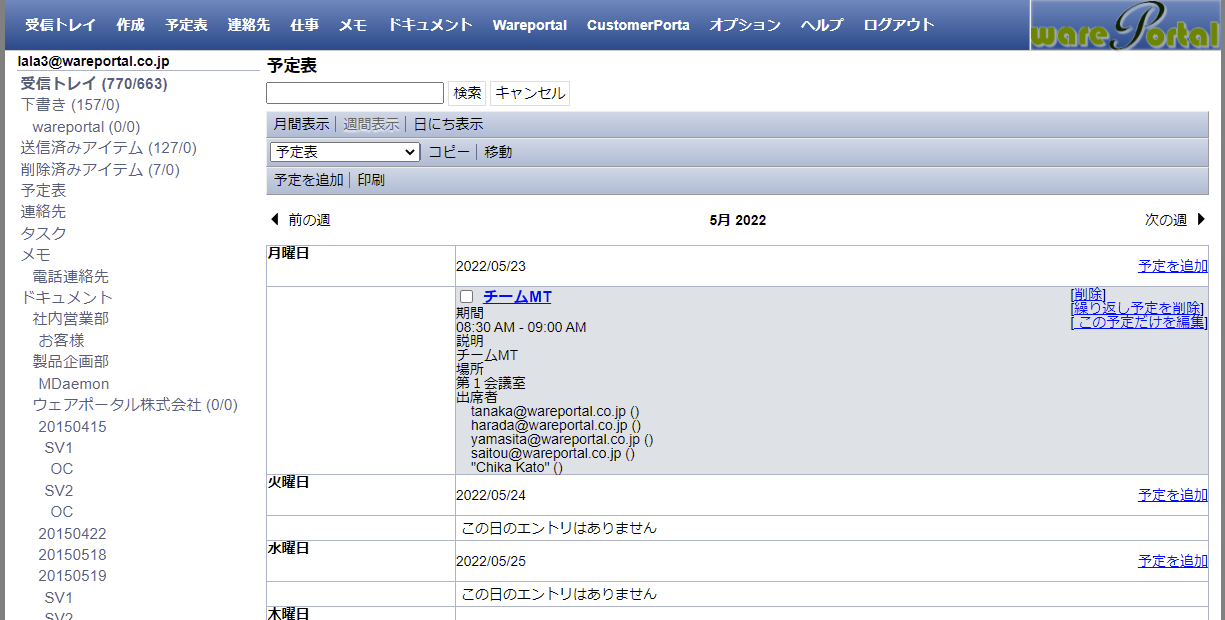Click the previous week arrow icon
The height and width of the screenshot is (620, 1225).
pos(274,220)
